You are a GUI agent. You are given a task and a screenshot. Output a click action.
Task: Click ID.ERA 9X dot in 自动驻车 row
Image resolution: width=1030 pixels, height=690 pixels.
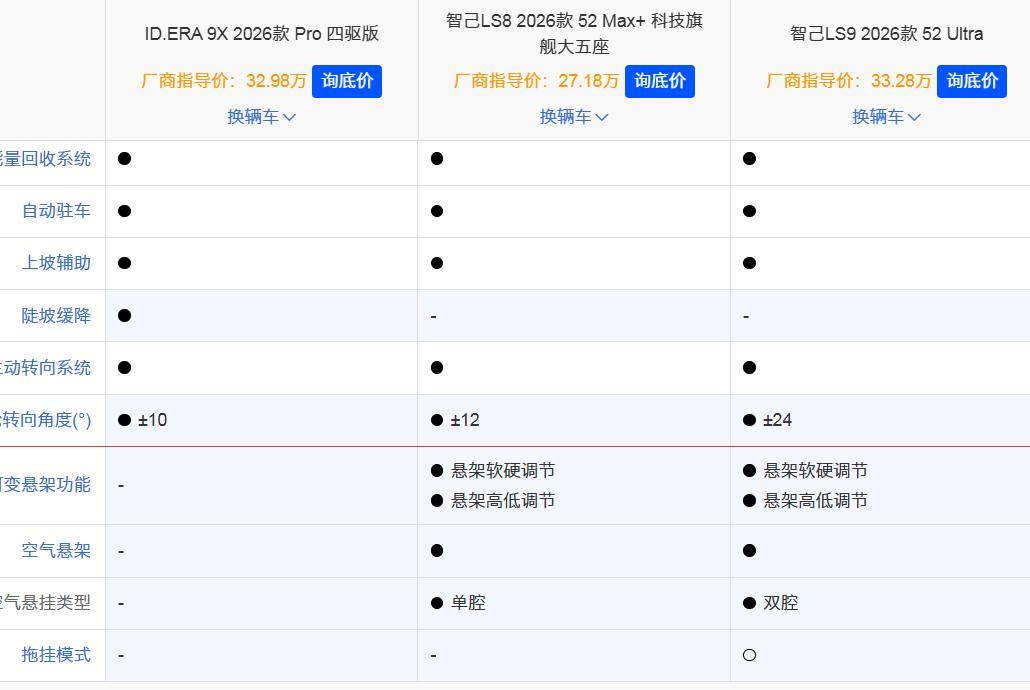click(x=125, y=211)
